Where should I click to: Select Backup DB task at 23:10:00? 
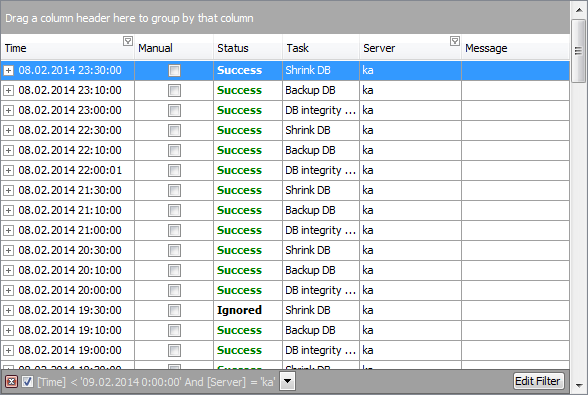(321, 90)
